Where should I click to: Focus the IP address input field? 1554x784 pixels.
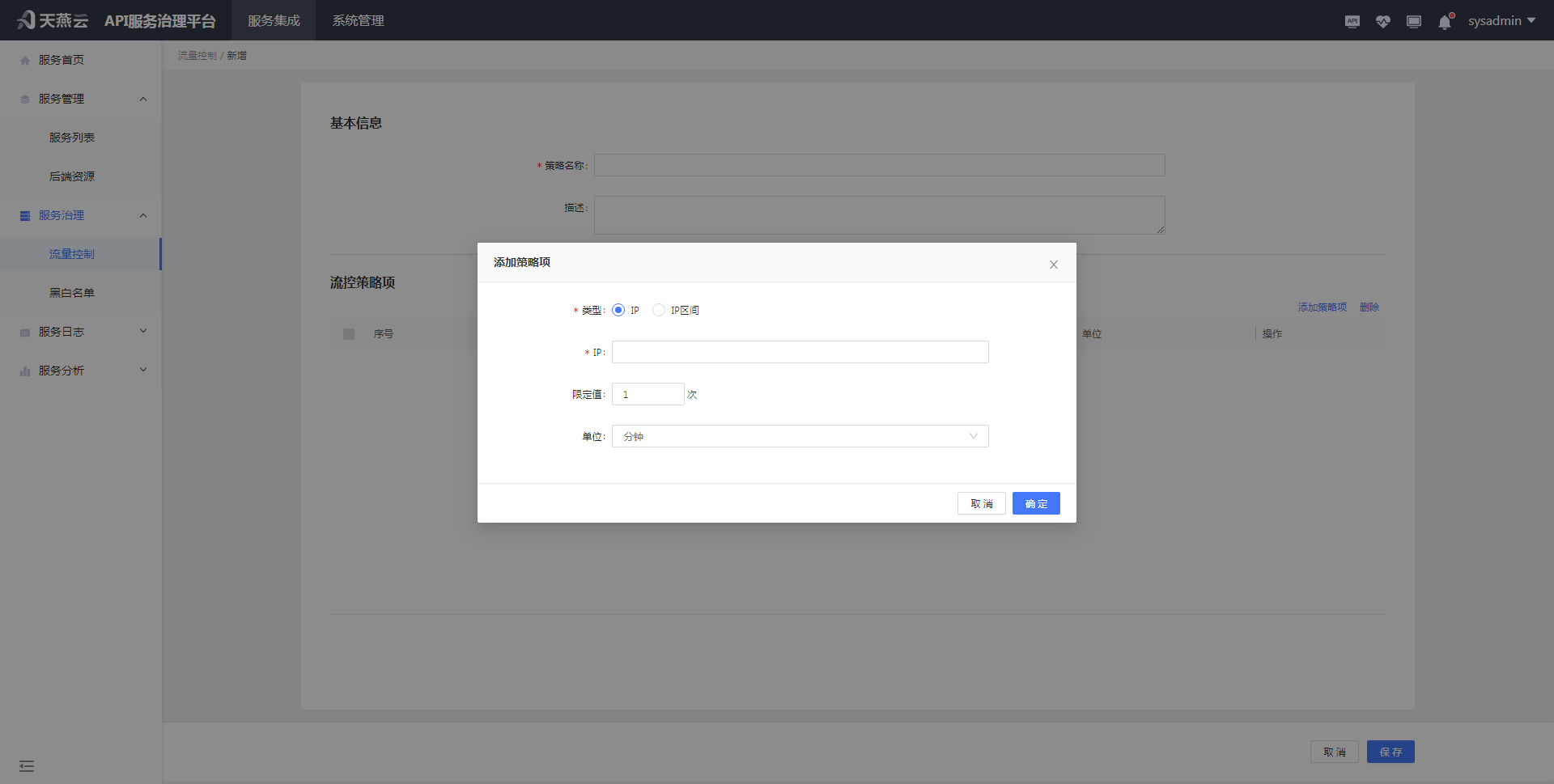coord(800,352)
